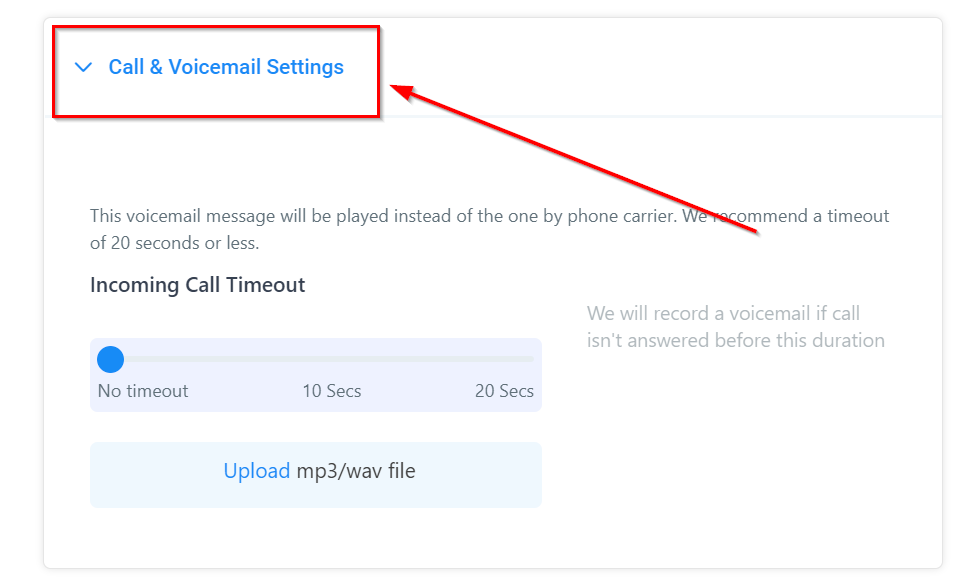Click the 'of 20 seconds or less' line
Image resolution: width=980 pixels, height=586 pixels.
[175, 243]
